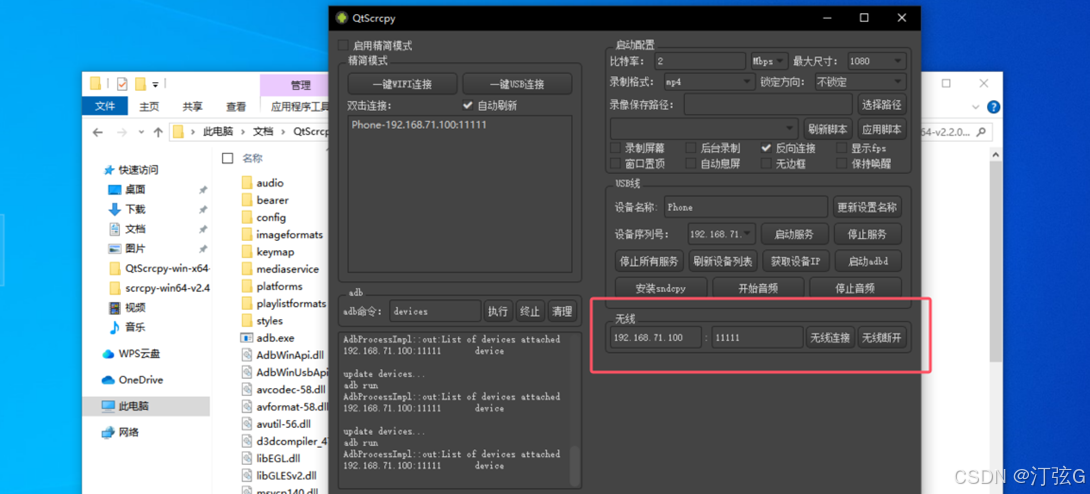Enable the 显示fps checkbox
This screenshot has height=494, width=1090.
(842, 148)
